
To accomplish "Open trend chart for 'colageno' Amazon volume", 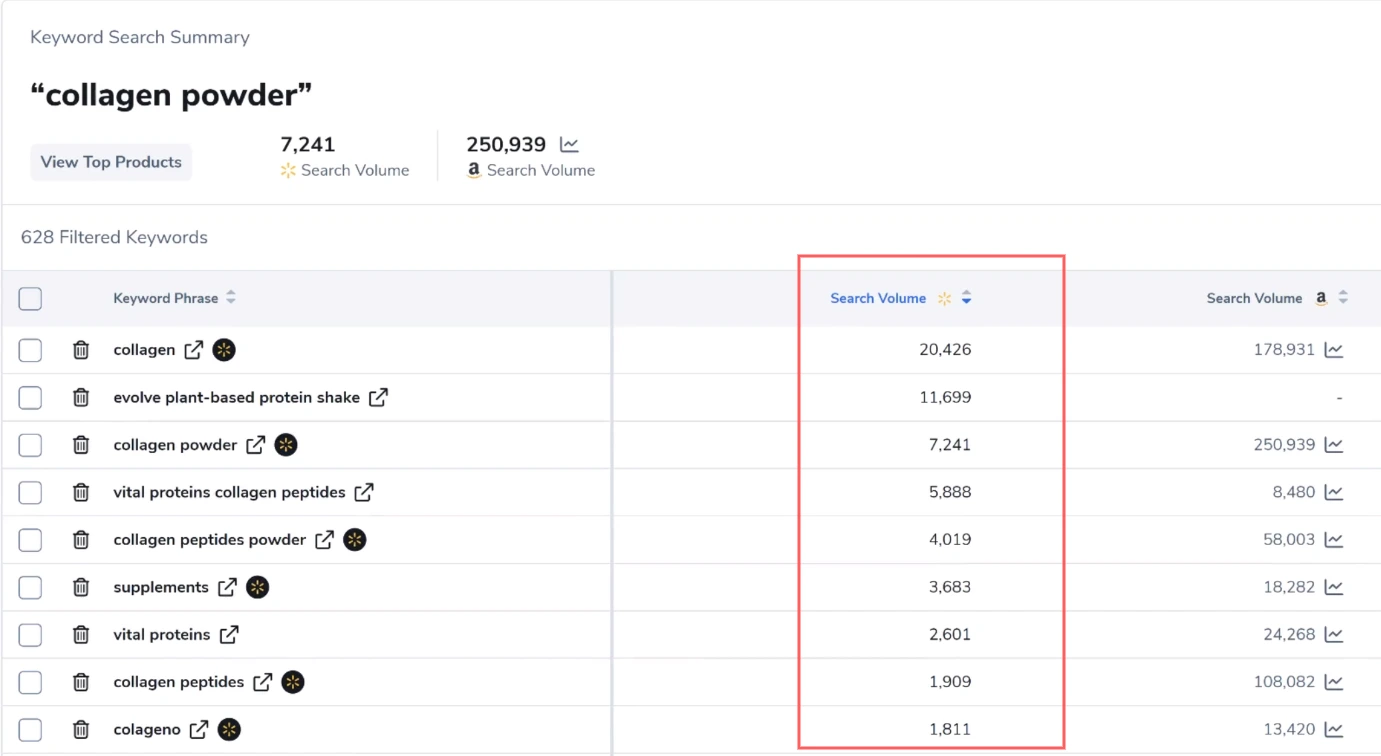I will pos(1333,729).
